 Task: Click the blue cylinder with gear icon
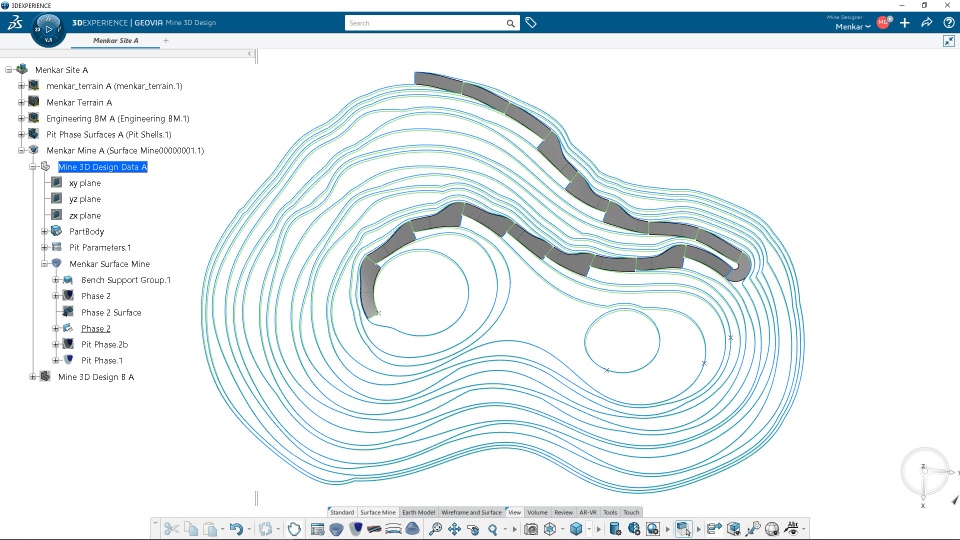pyautogui.click(x=615, y=529)
